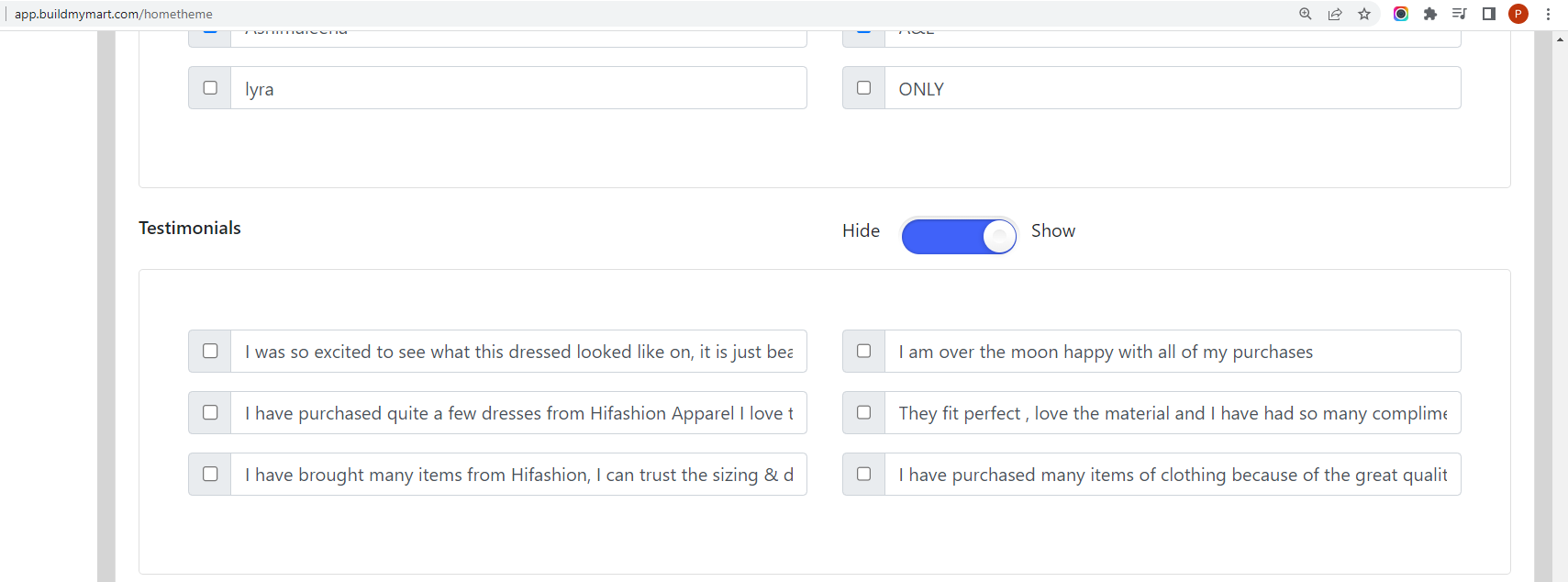This screenshot has width=1568, height=582.
Task: Bookmark this page with the star icon
Action: 1364,14
